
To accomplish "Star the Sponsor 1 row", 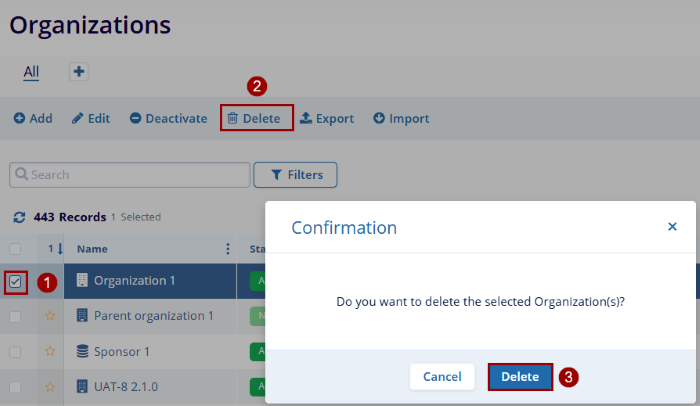I will tap(50, 351).
